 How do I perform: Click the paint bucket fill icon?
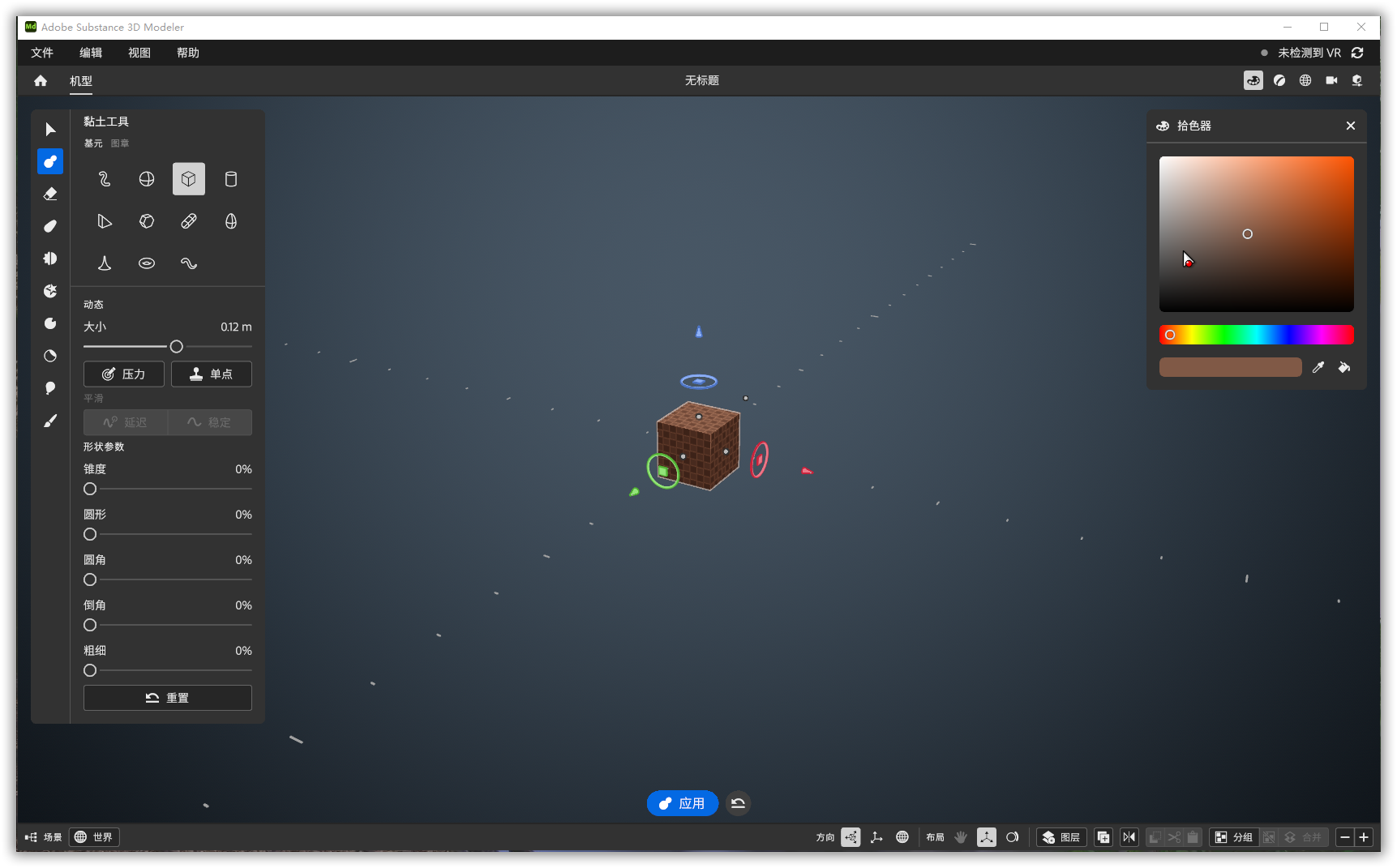click(x=1343, y=367)
